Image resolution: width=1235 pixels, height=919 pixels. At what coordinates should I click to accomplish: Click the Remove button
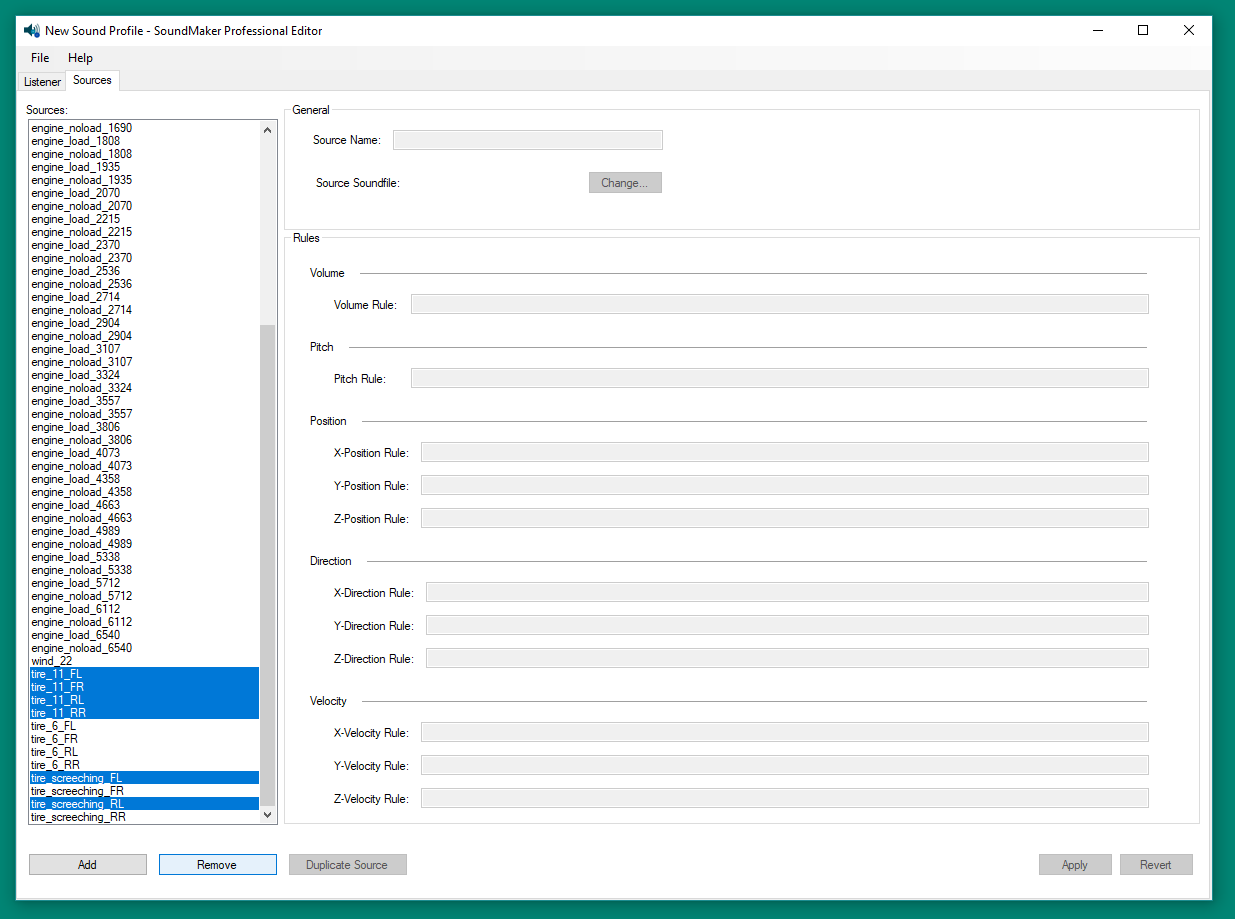217,865
